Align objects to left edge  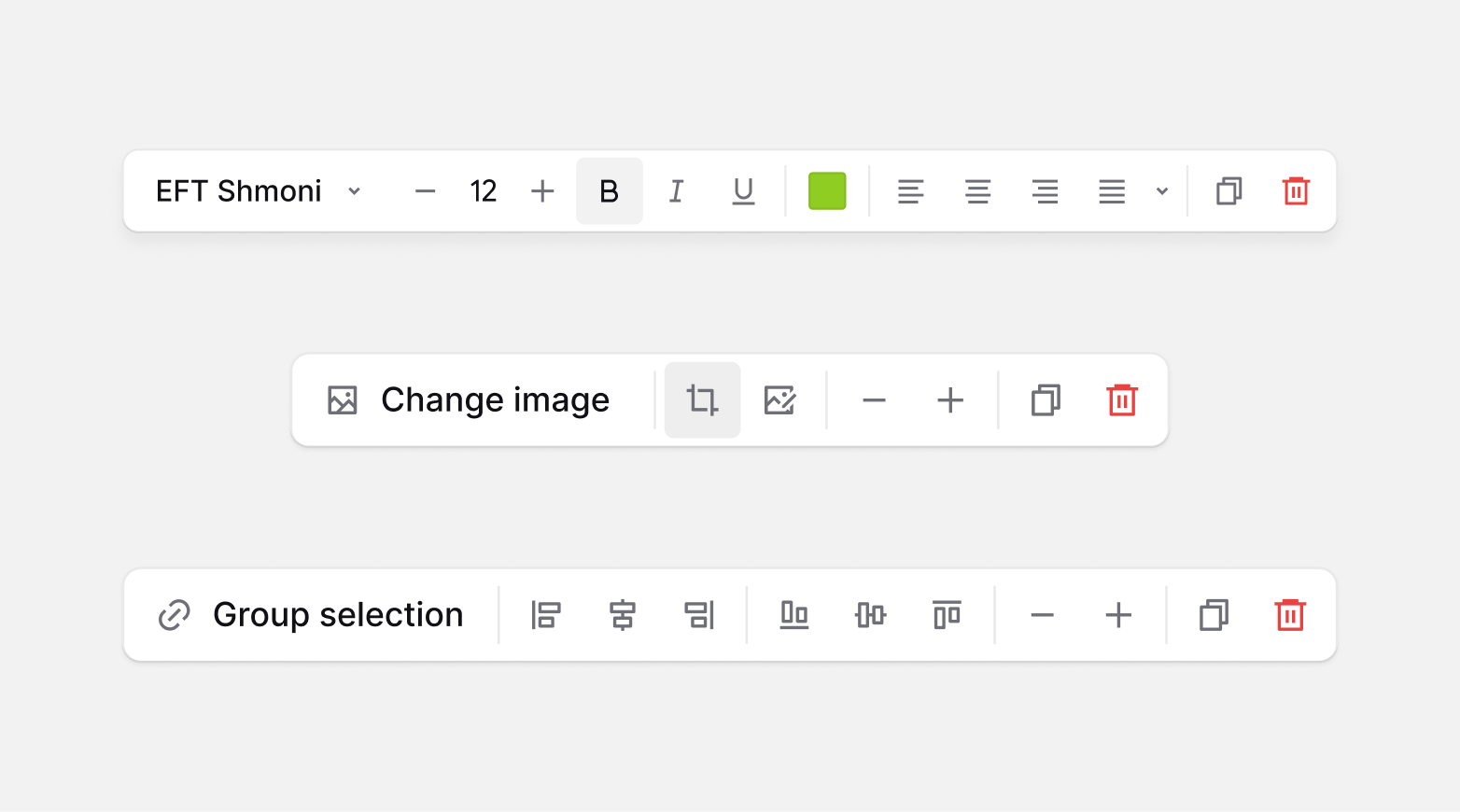point(546,615)
